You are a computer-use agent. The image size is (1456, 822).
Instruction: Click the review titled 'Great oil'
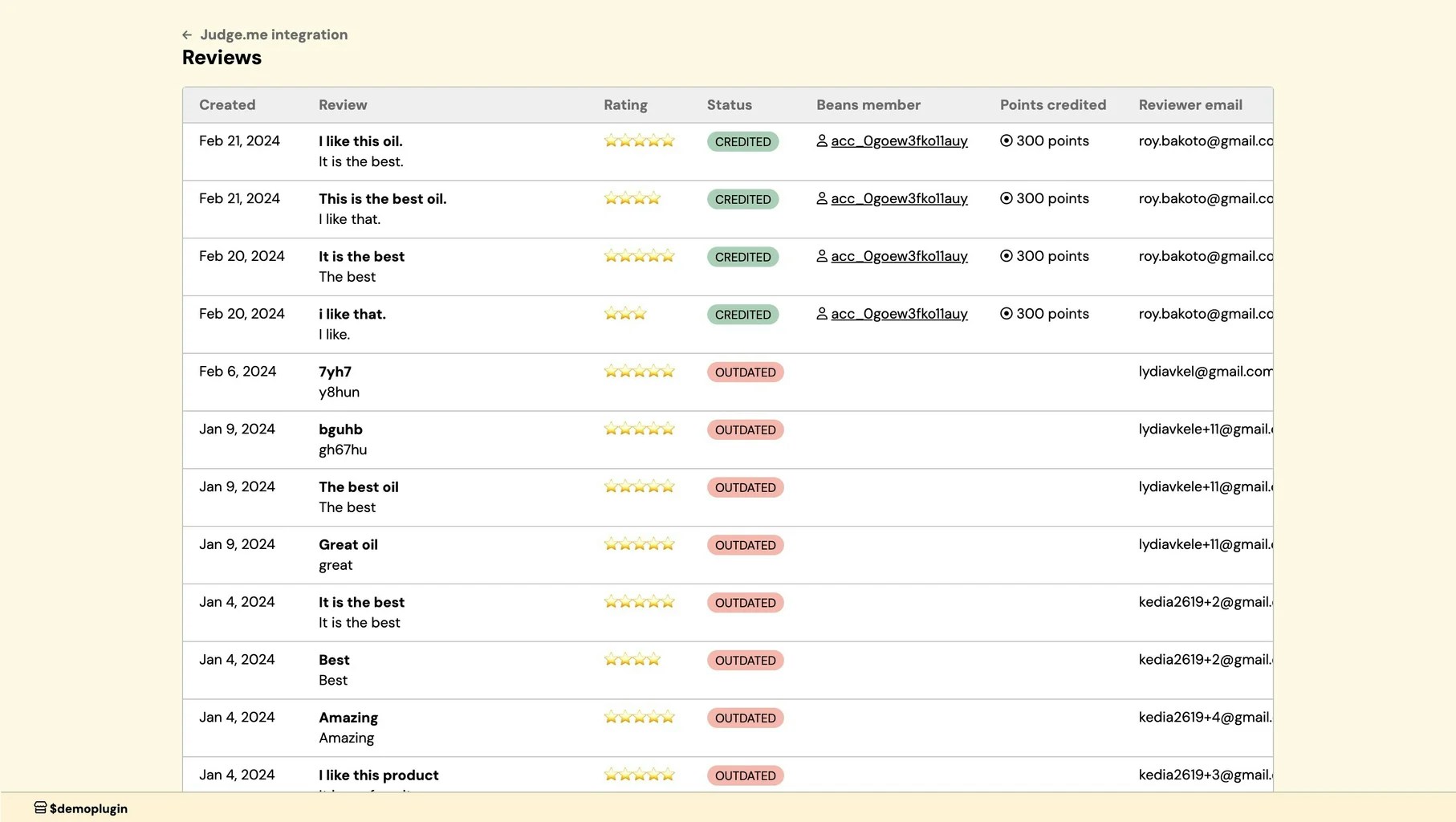coord(348,544)
